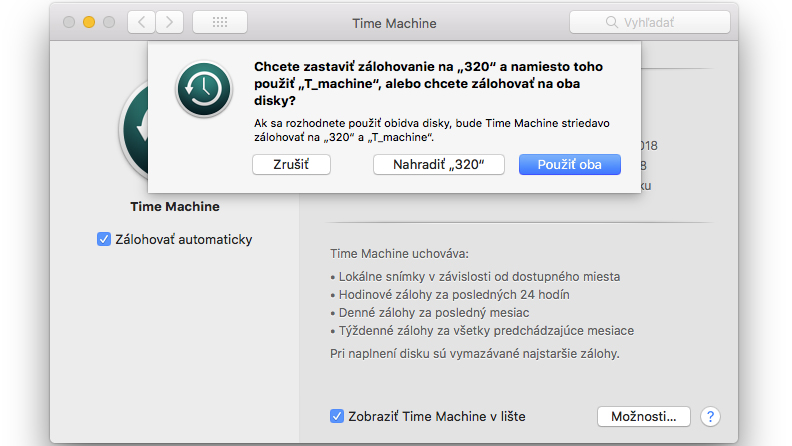Uncheck Zobraziť Time Machine v lište

pyautogui.click(x=337, y=416)
